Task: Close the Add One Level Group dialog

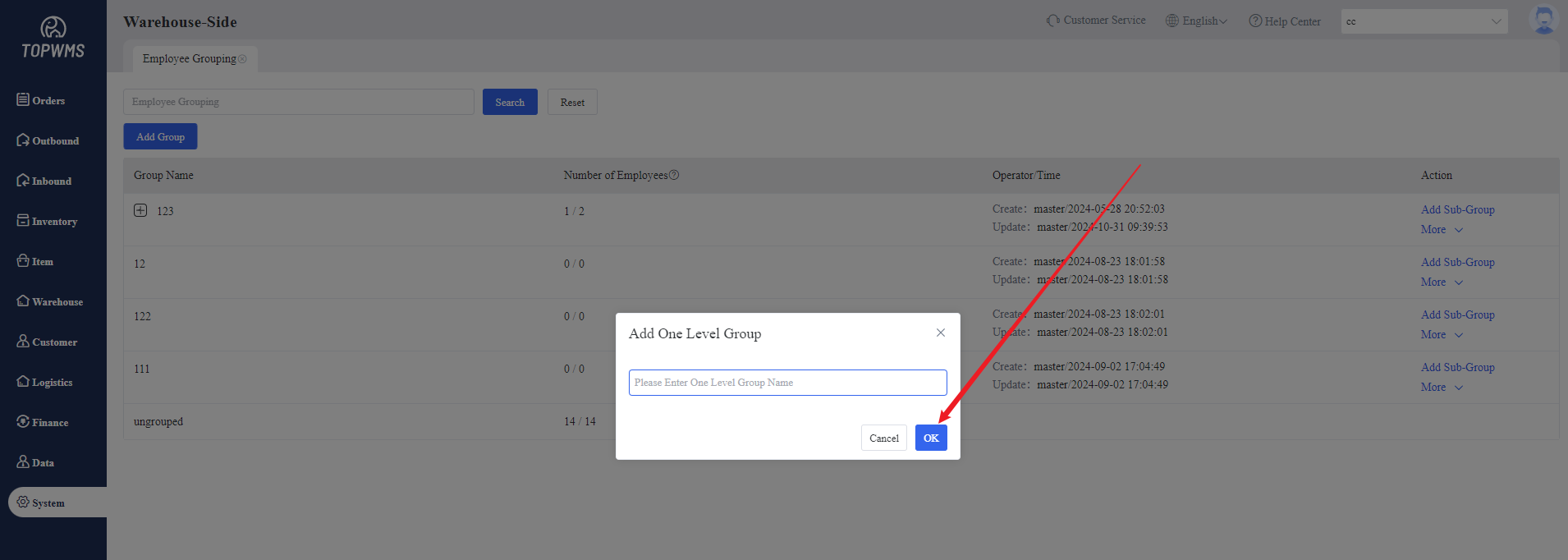Action: pos(941,333)
